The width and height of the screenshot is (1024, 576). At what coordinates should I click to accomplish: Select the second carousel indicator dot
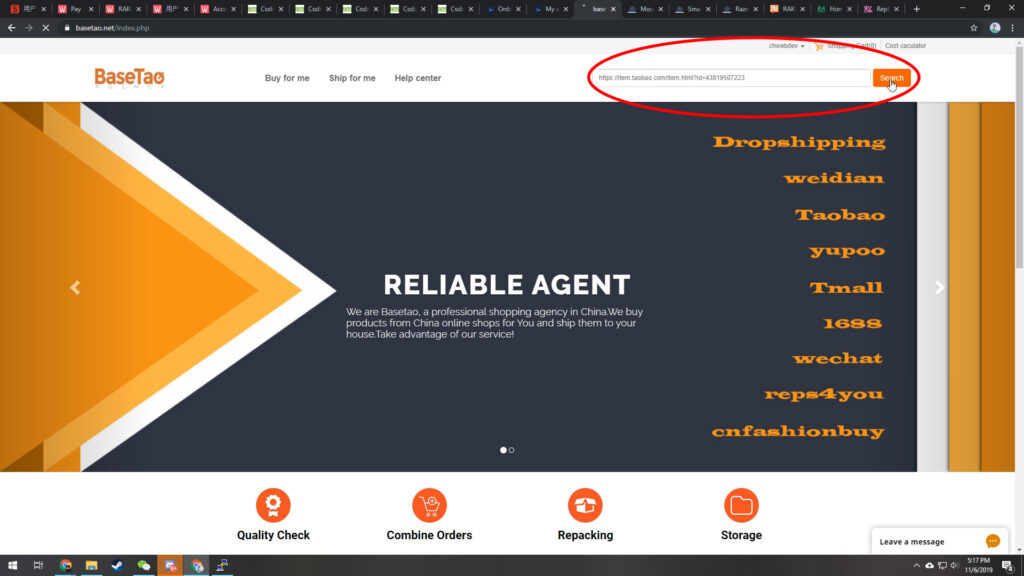pos(511,450)
